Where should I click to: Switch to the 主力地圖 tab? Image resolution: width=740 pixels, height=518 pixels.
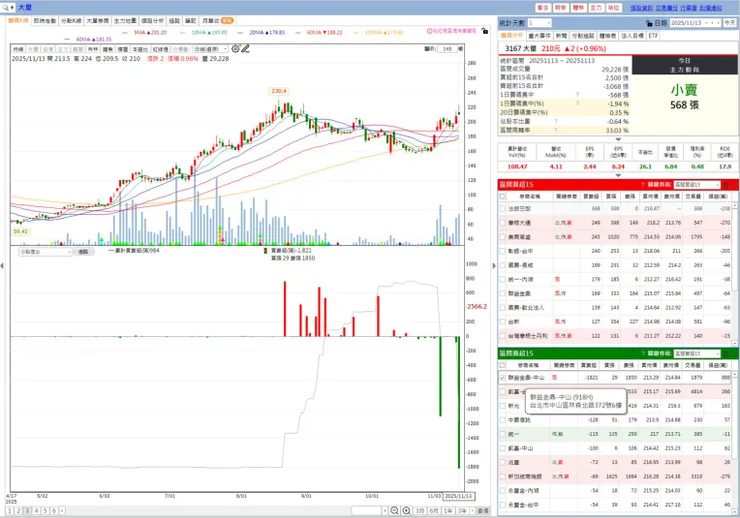click(125, 21)
